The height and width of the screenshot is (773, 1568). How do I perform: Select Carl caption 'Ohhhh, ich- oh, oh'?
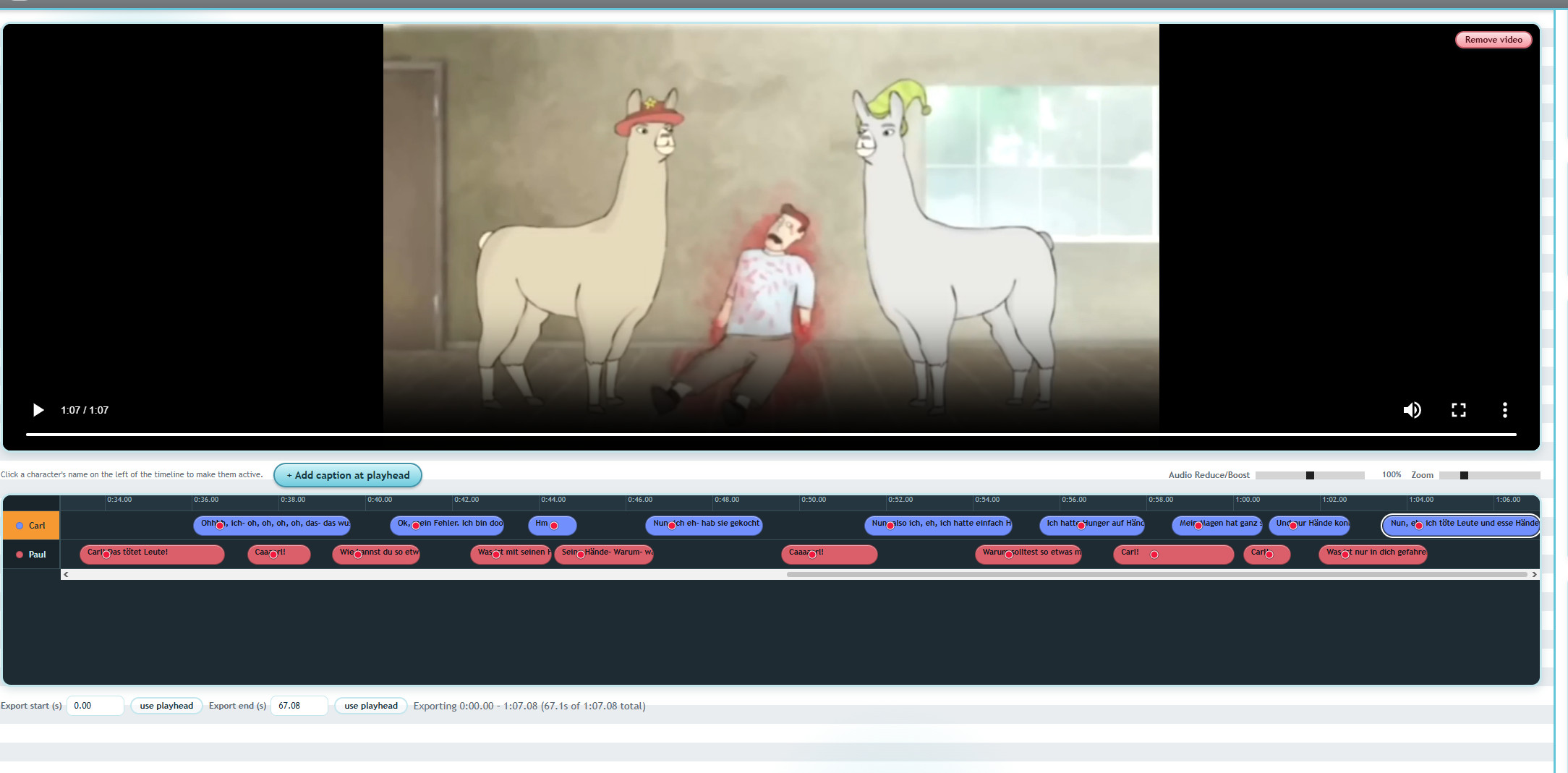coord(272,525)
